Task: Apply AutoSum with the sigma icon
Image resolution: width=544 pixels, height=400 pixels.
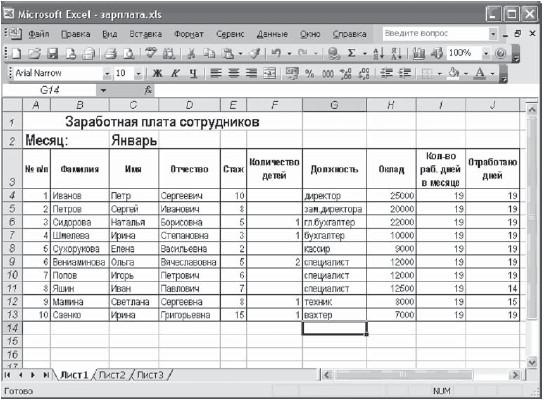Action: click(351, 53)
